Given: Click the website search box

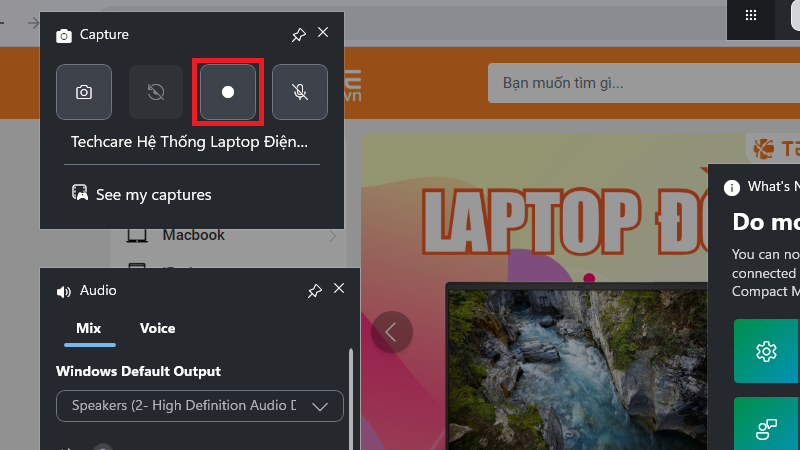Looking at the screenshot, I should point(640,82).
